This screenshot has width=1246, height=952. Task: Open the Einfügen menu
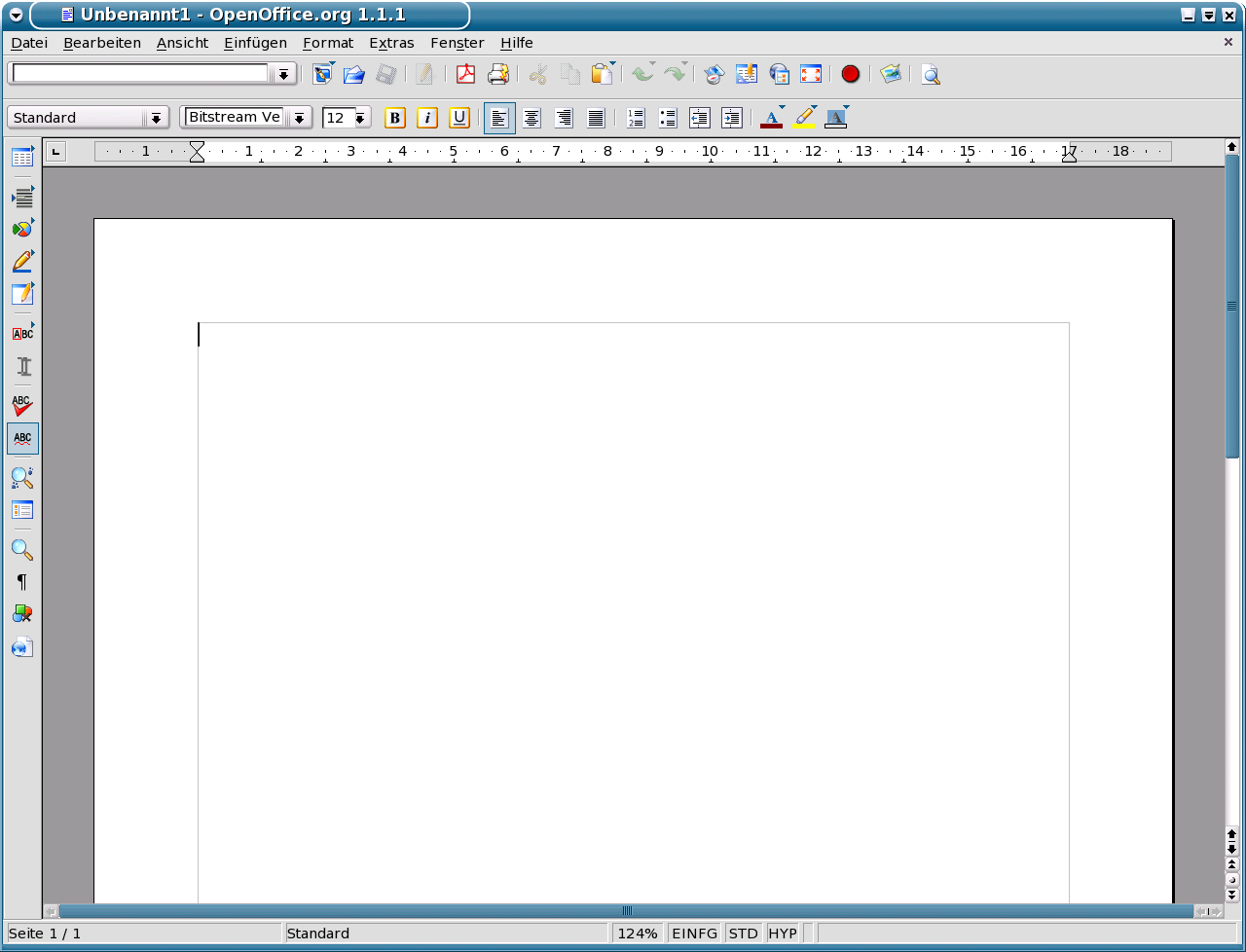point(255,43)
